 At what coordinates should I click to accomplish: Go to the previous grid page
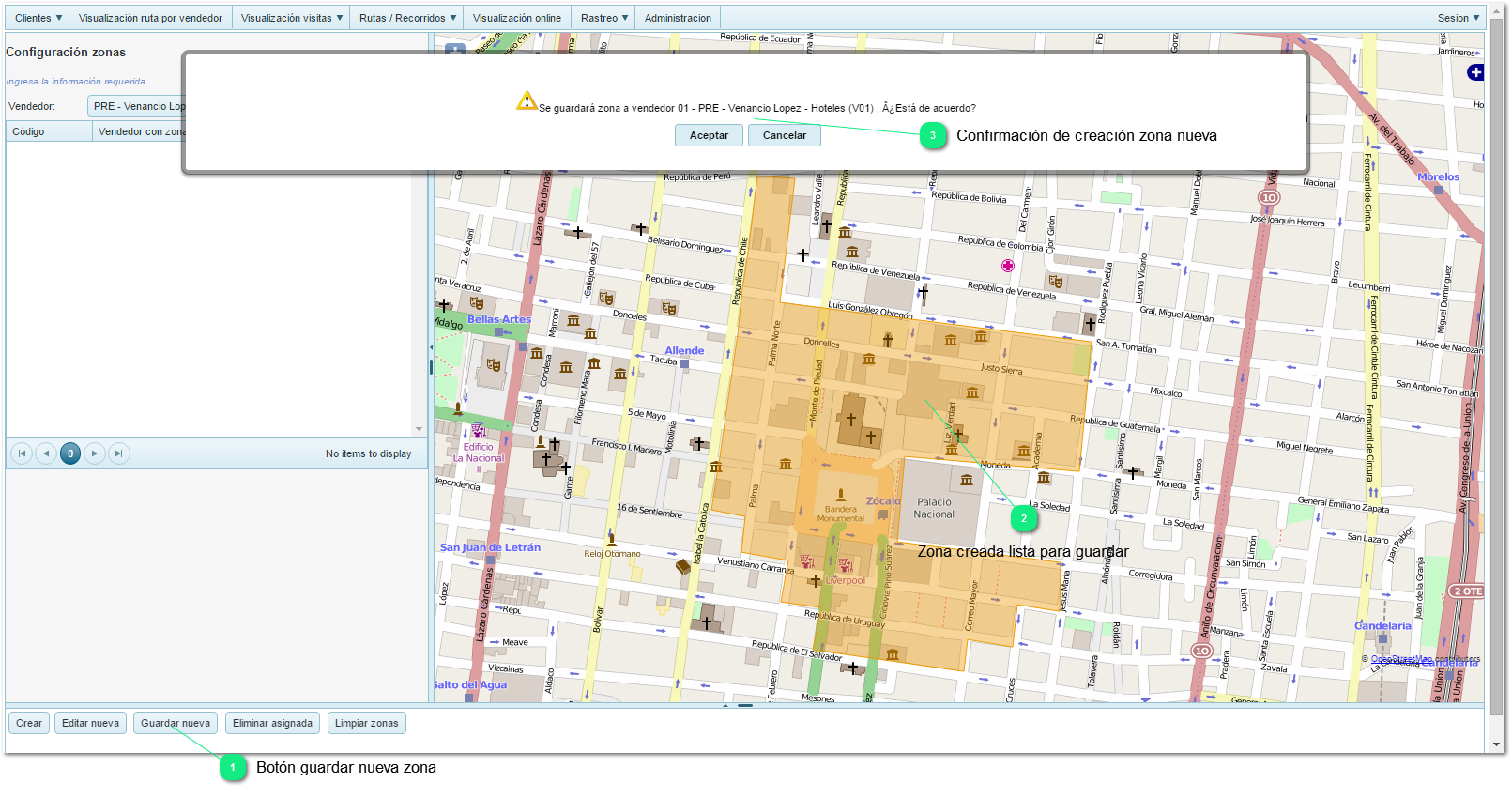46,453
